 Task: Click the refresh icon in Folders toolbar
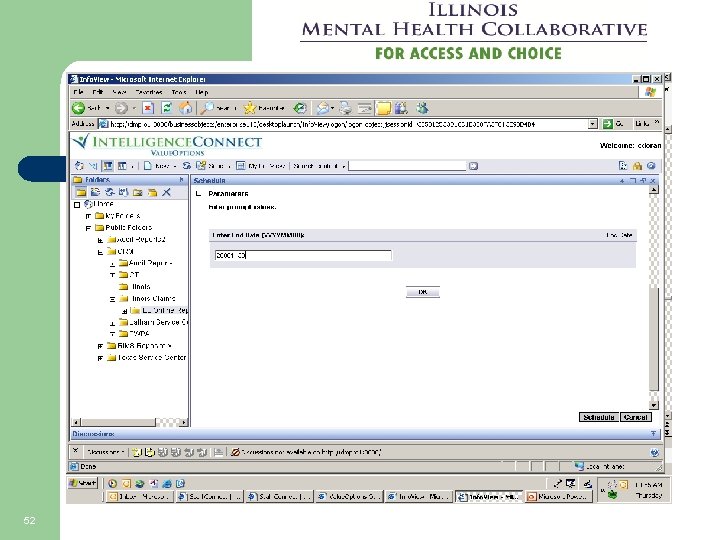pyautogui.click(x=109, y=192)
